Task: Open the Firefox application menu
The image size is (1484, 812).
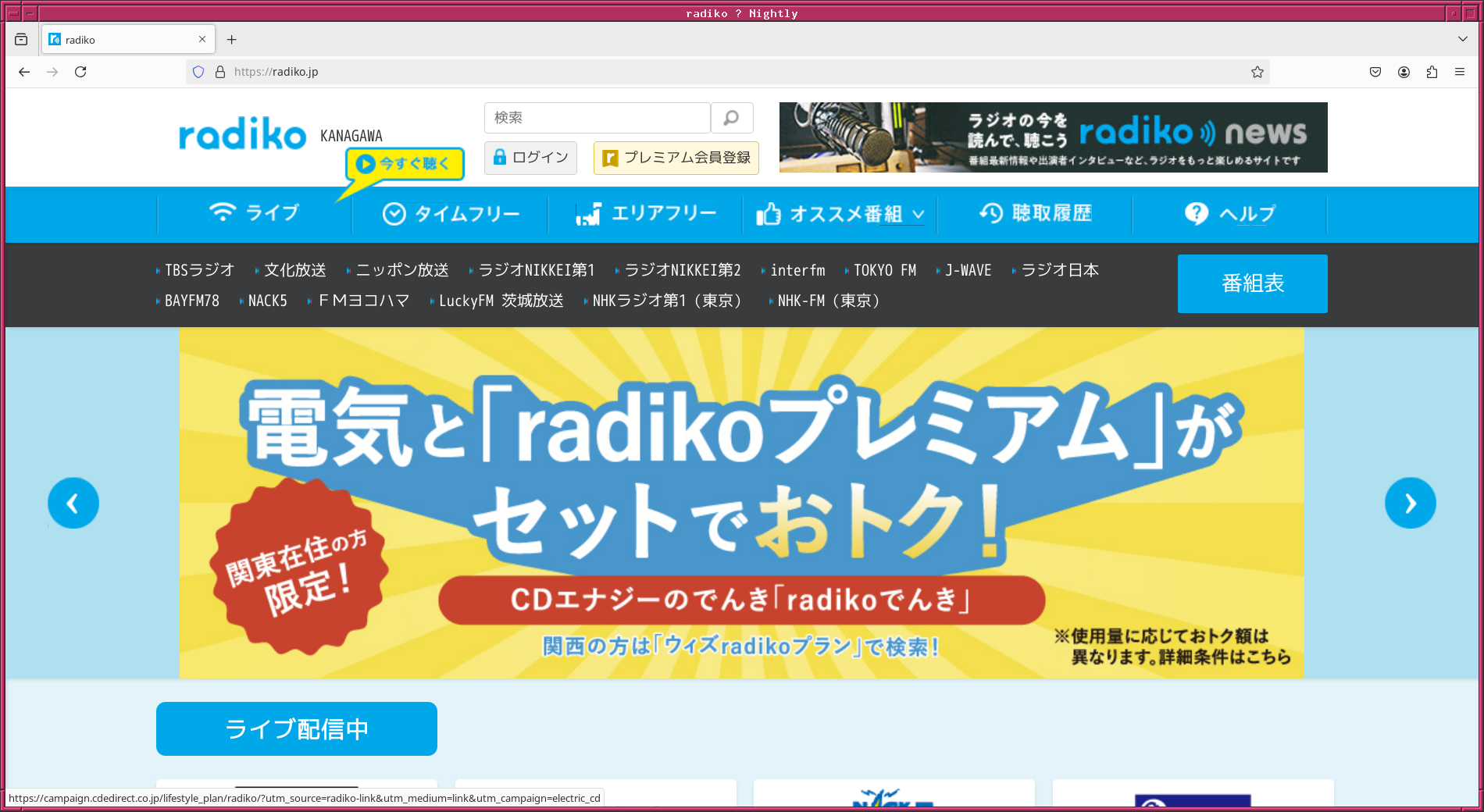Action: pyautogui.click(x=1460, y=72)
